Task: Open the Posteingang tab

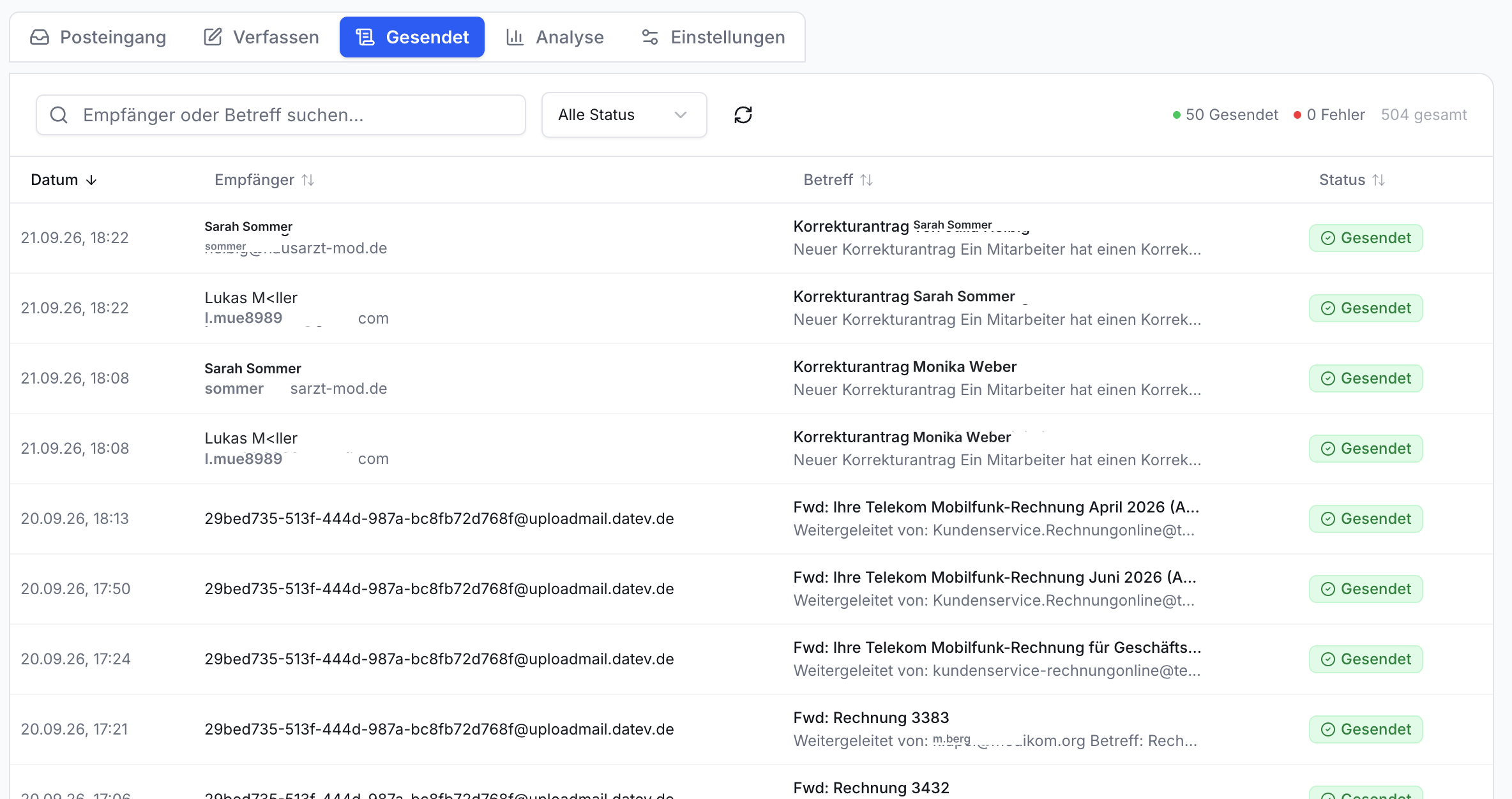Action: click(x=98, y=37)
